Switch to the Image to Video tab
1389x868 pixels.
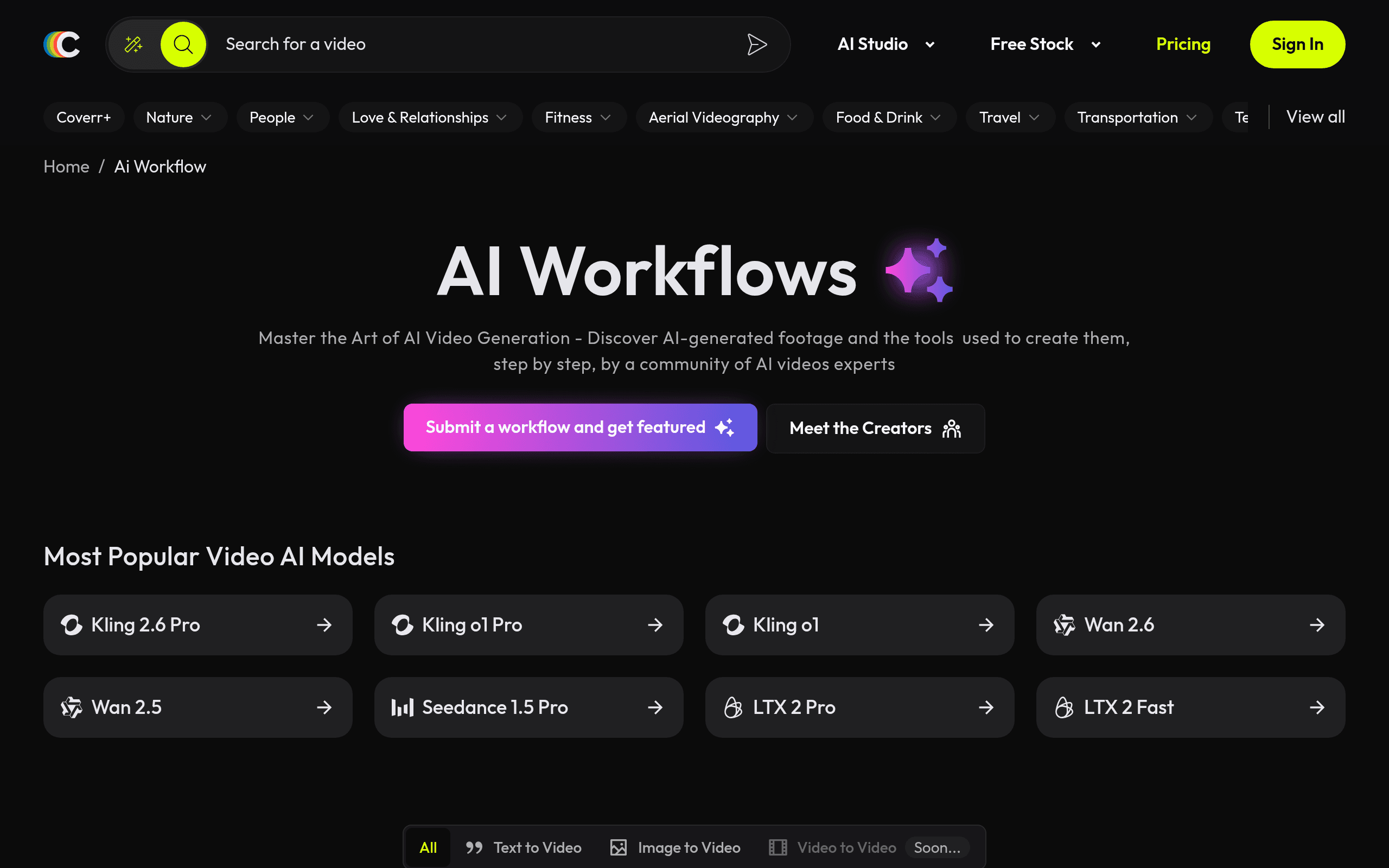tap(675, 847)
